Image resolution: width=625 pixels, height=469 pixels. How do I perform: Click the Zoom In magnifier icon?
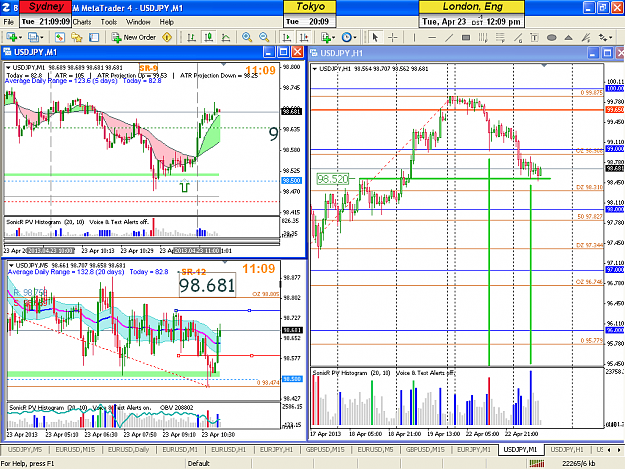pyautogui.click(x=247, y=37)
